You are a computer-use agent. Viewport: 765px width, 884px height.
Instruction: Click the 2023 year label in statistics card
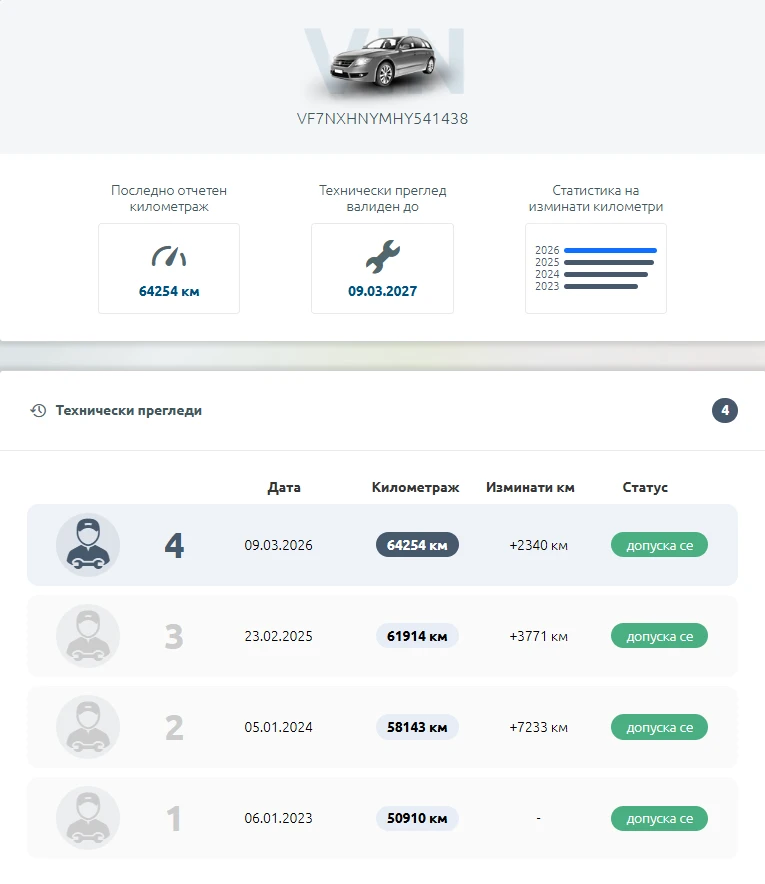[547, 286]
